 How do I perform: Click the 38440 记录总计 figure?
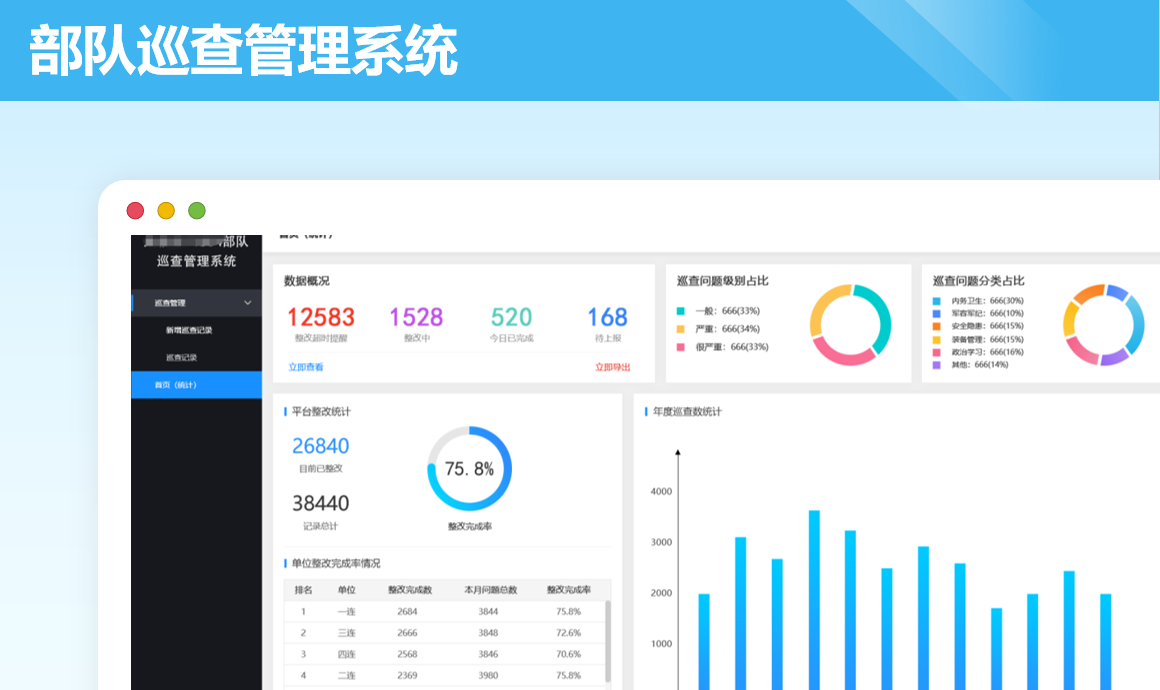pyautogui.click(x=320, y=504)
